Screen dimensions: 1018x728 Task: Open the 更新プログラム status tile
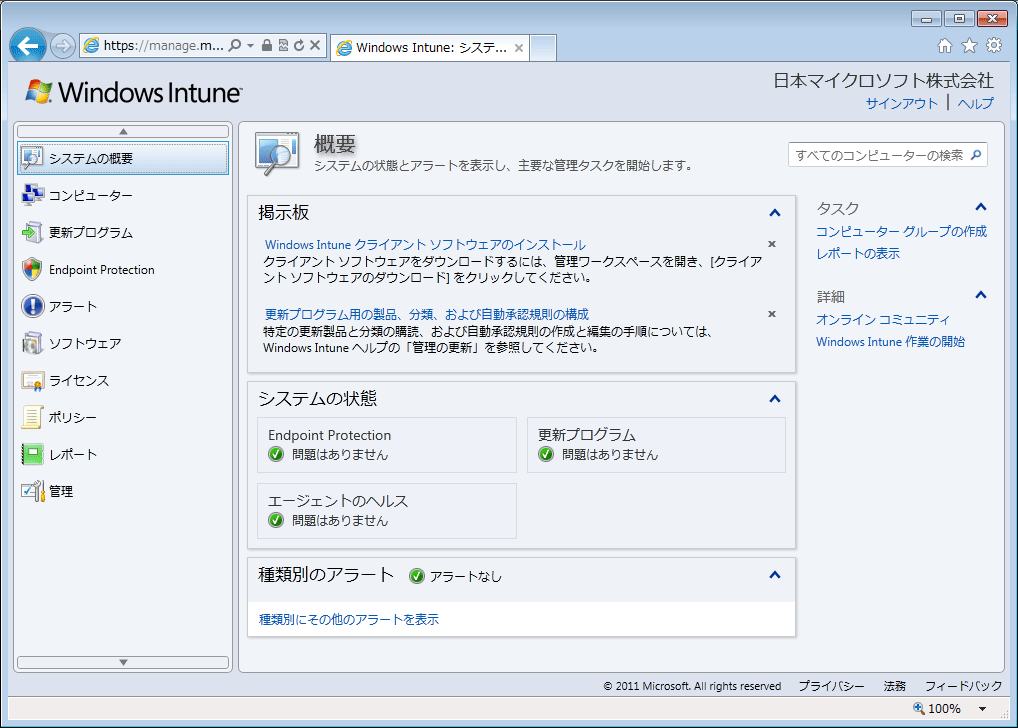pos(656,445)
